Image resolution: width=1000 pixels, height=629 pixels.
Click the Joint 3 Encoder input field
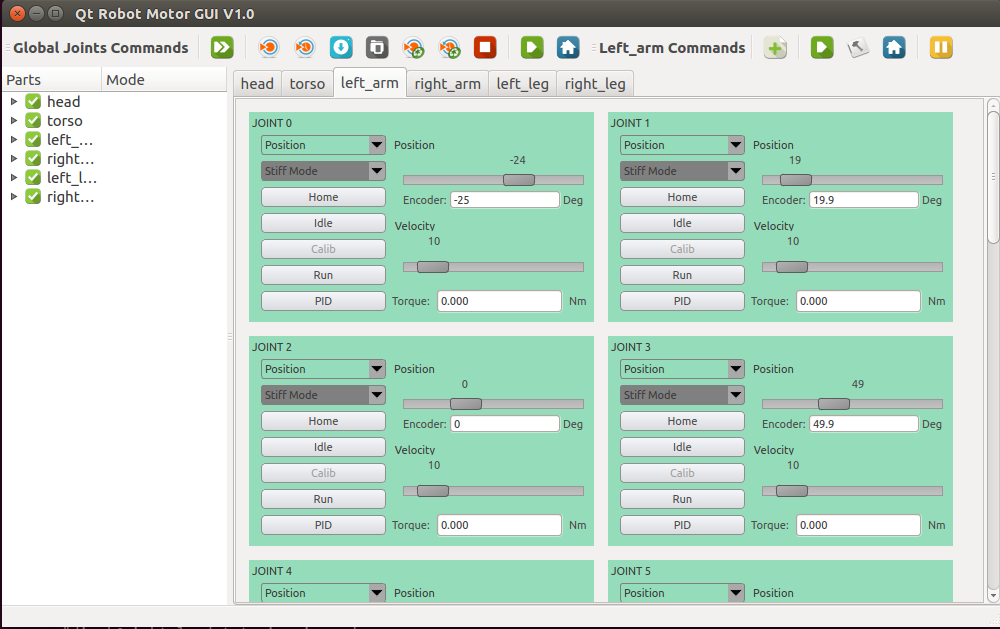coord(864,424)
